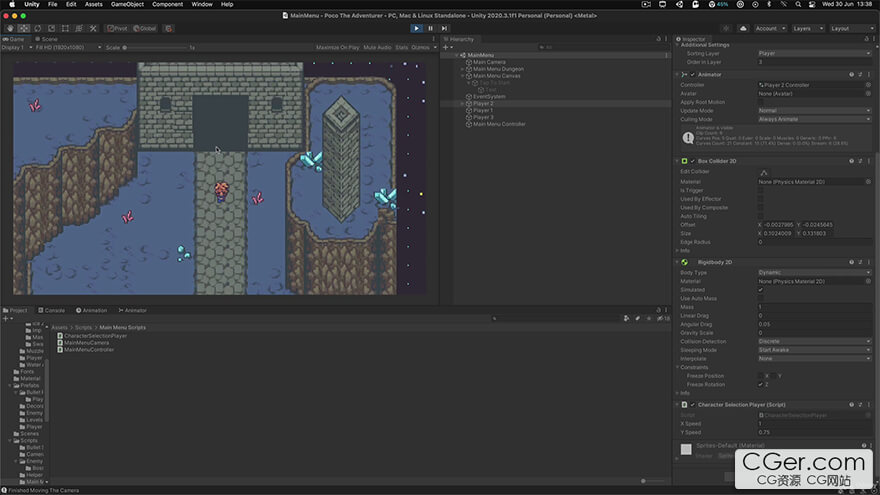880x495 pixels.
Task: Toggle Mute Audio button
Action: 377,48
